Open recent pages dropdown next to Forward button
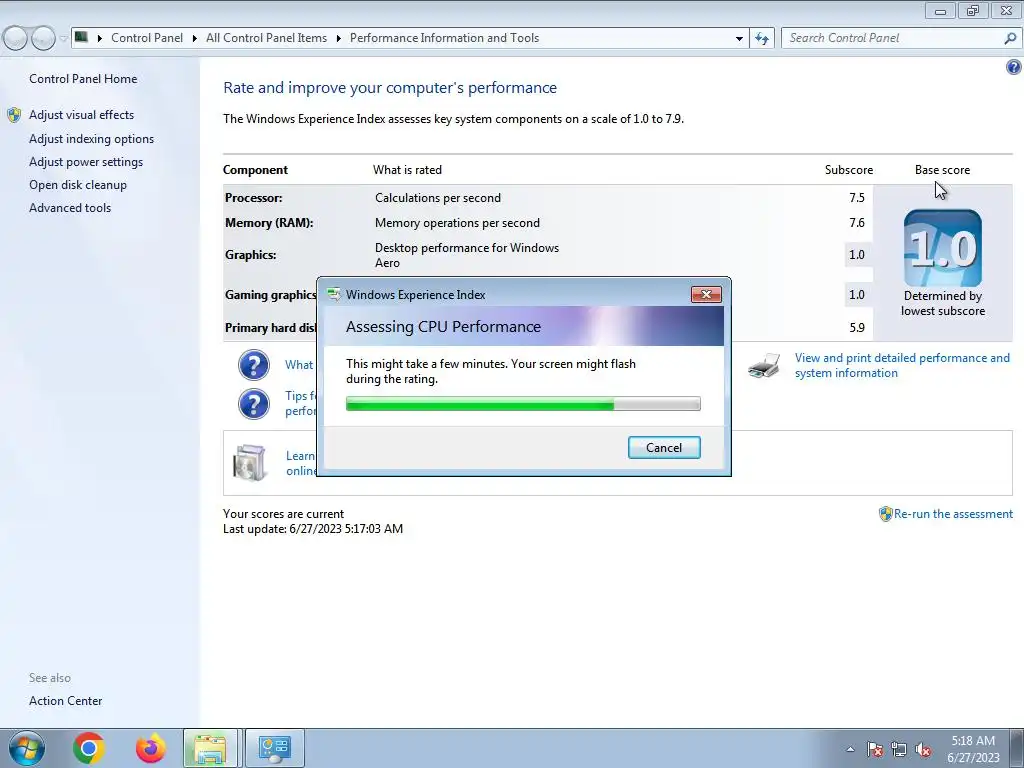Image resolution: width=1024 pixels, height=768 pixels. pyautogui.click(x=63, y=38)
